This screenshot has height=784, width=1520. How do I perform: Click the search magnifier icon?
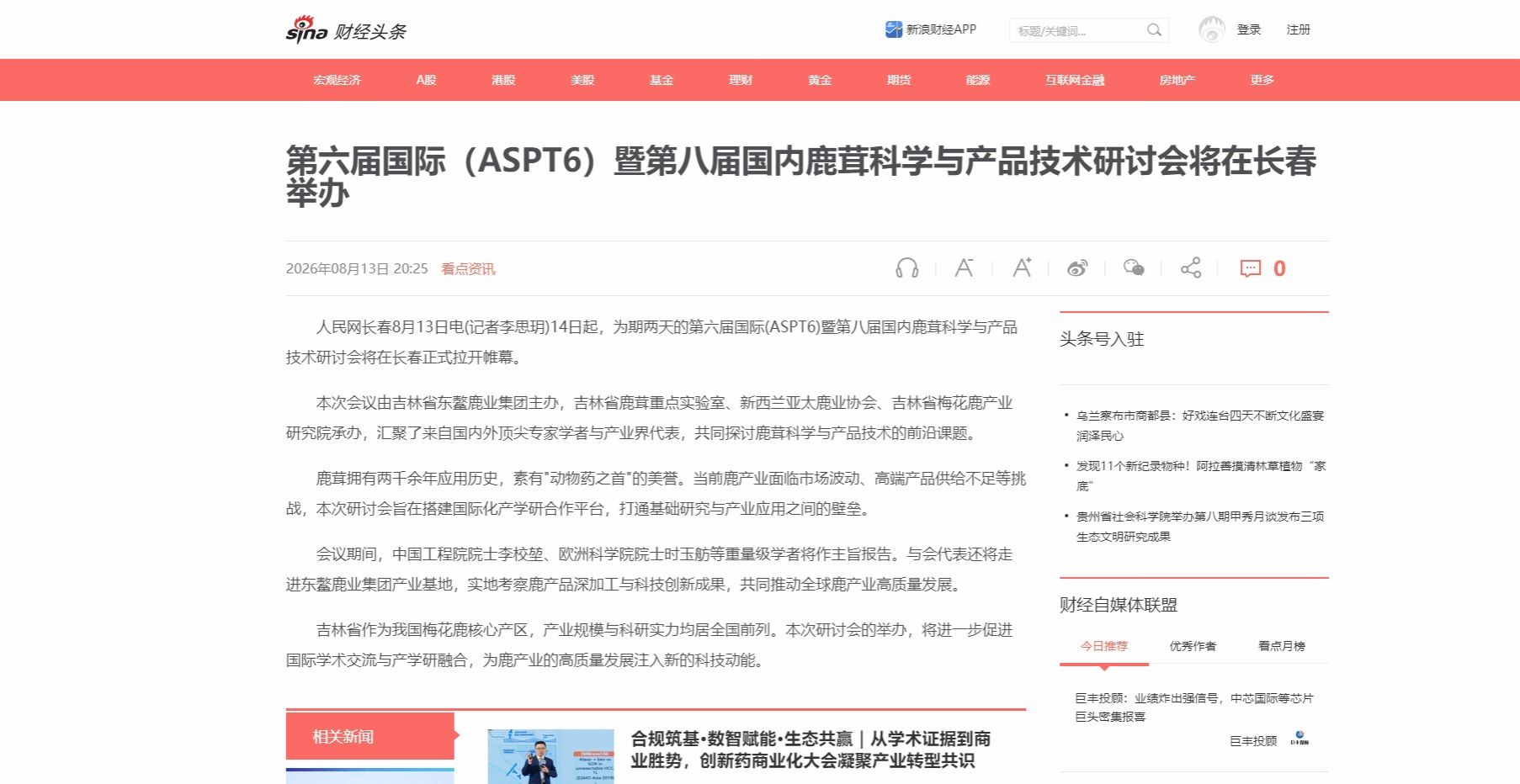1154,30
